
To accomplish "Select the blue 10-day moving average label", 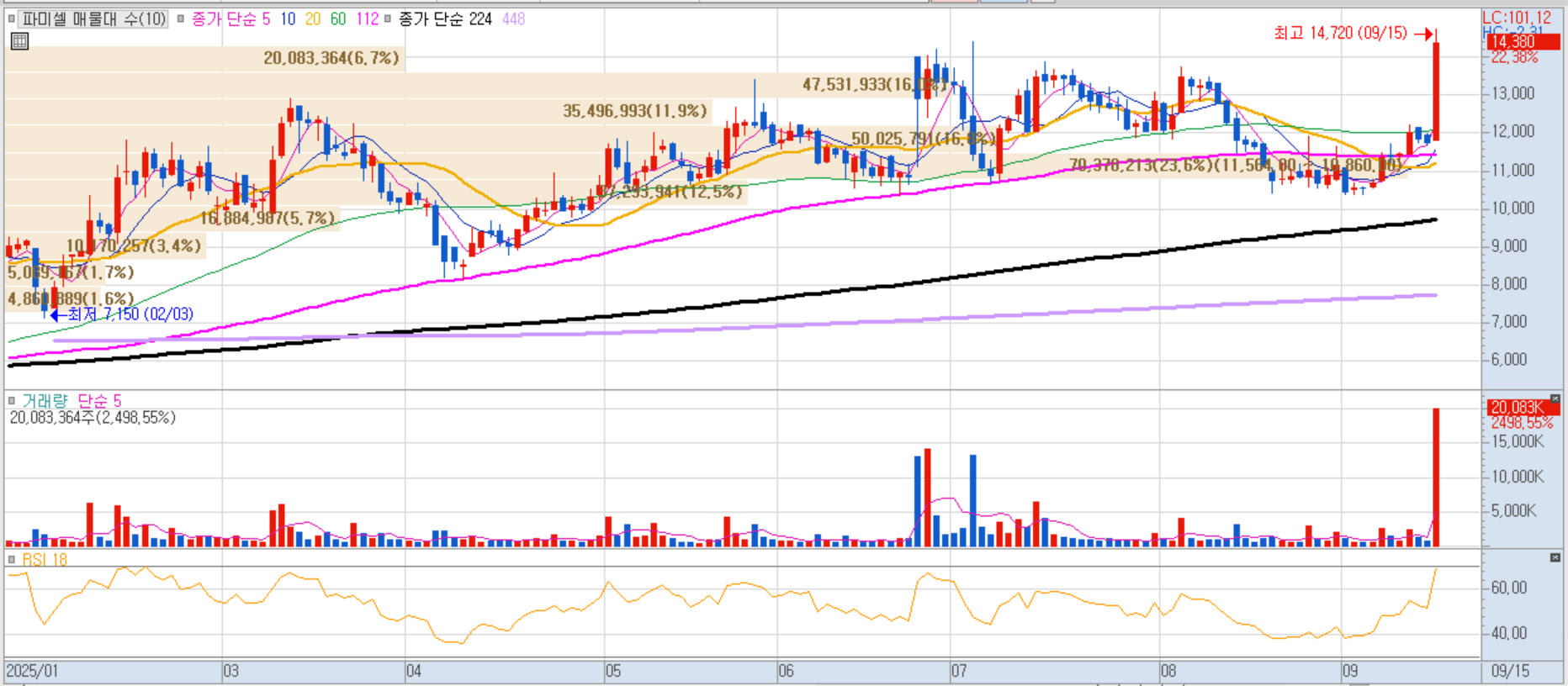I will pyautogui.click(x=288, y=18).
